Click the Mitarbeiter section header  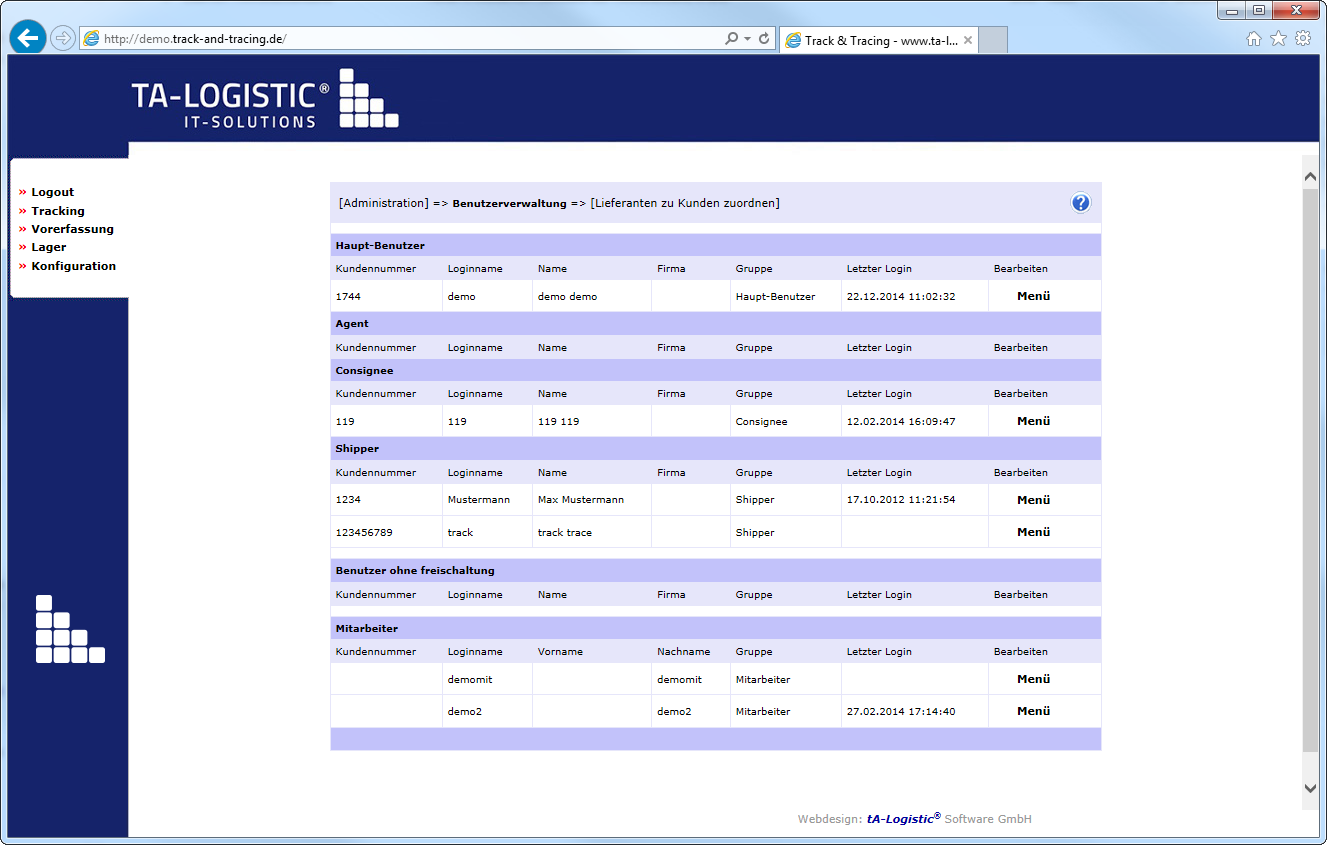click(716, 628)
